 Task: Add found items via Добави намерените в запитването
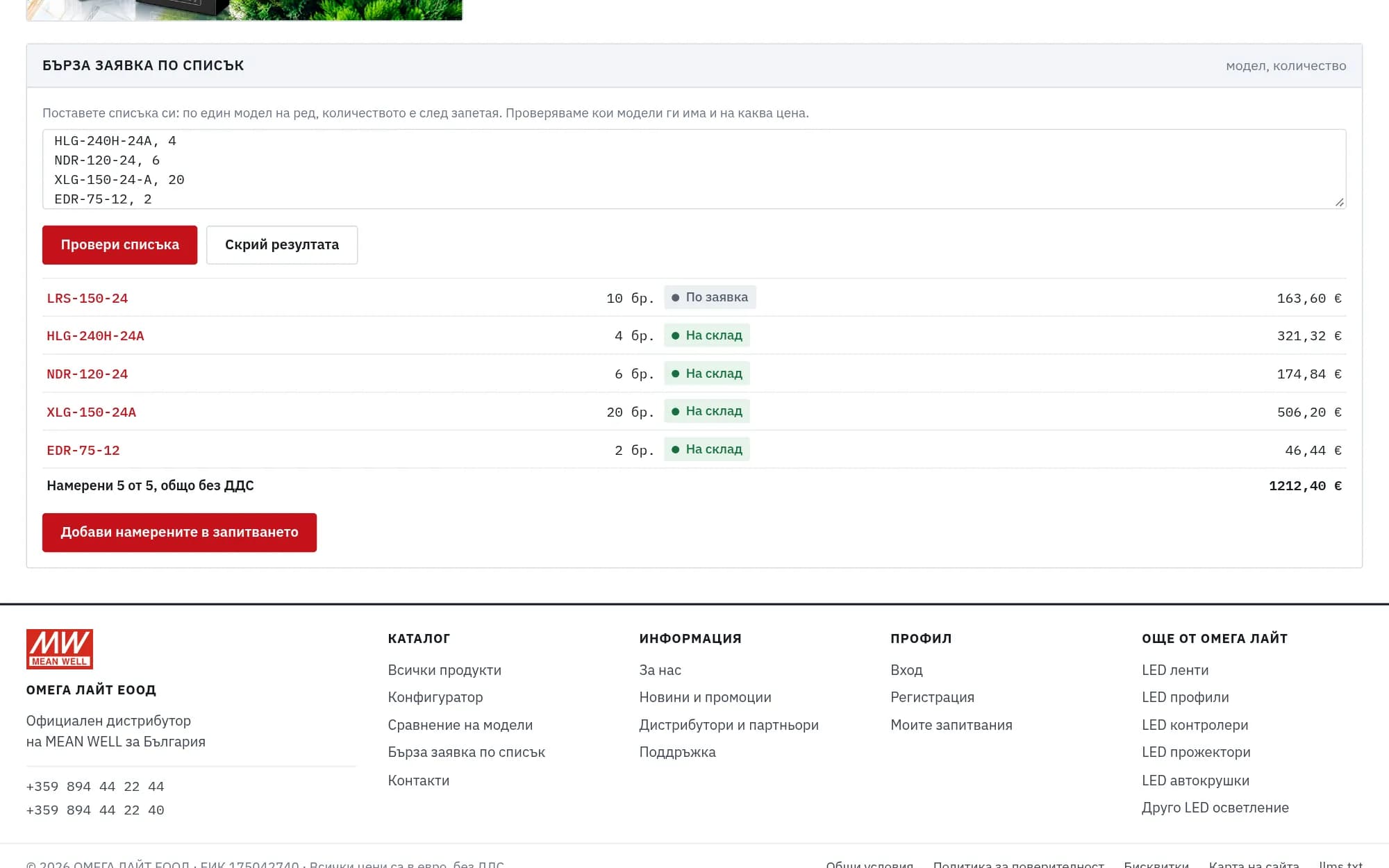coord(179,532)
